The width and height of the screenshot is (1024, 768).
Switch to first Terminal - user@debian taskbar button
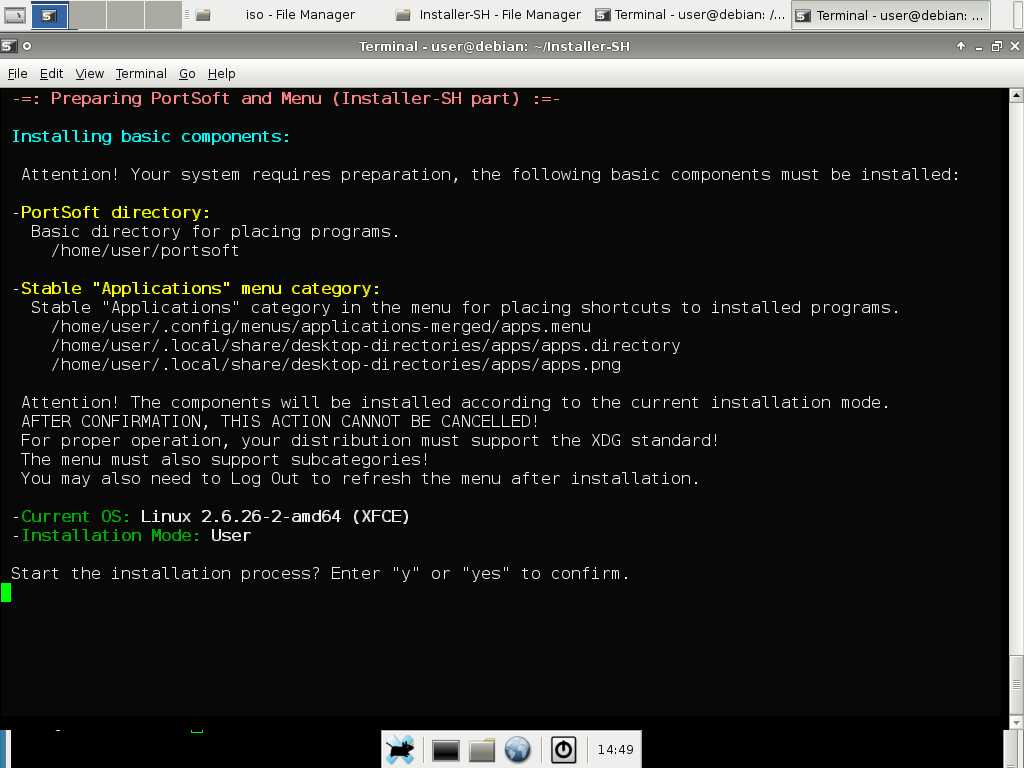point(690,15)
